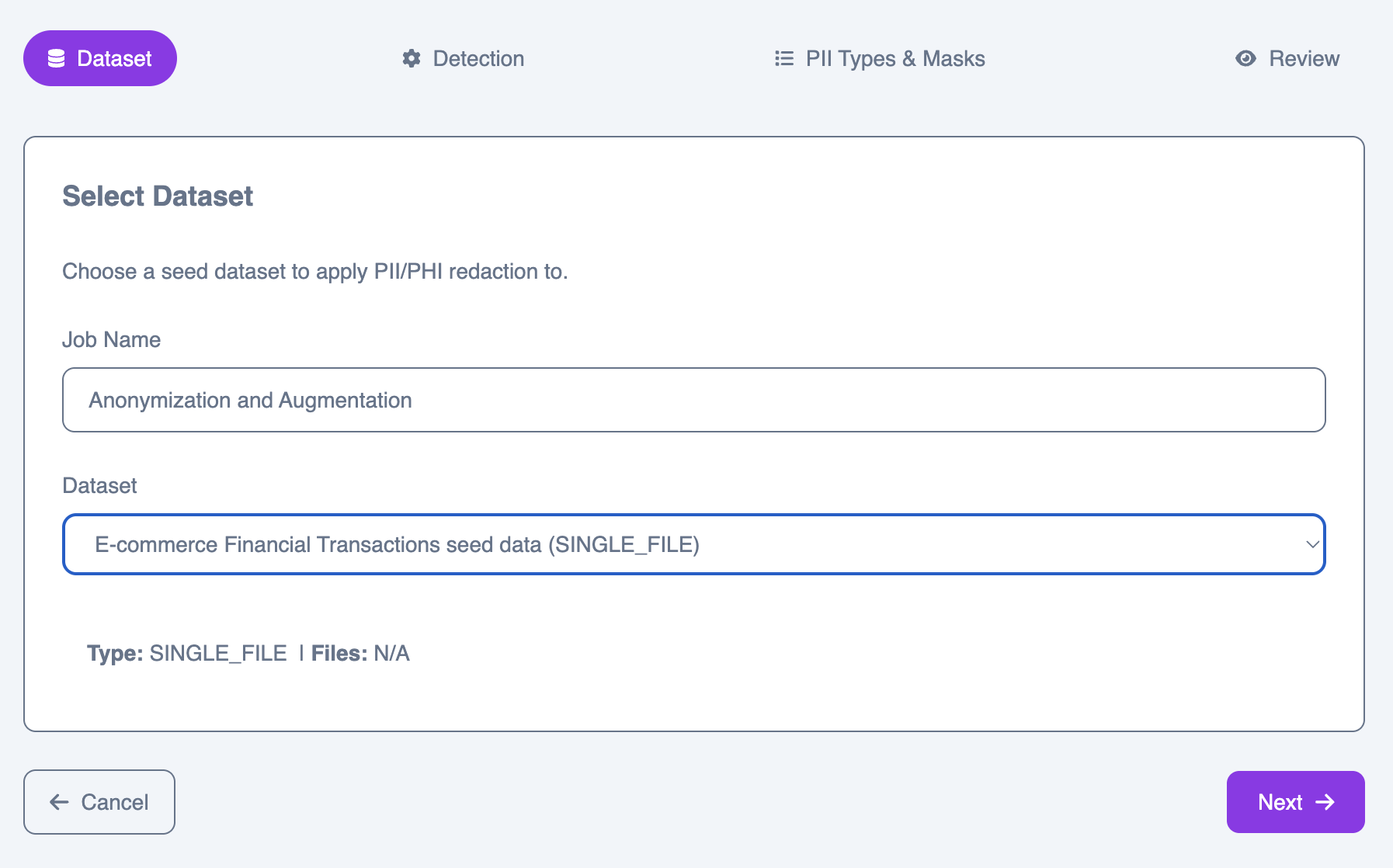Select the Anonymization and Augmentation text
This screenshot has width=1393, height=868.
[250, 400]
